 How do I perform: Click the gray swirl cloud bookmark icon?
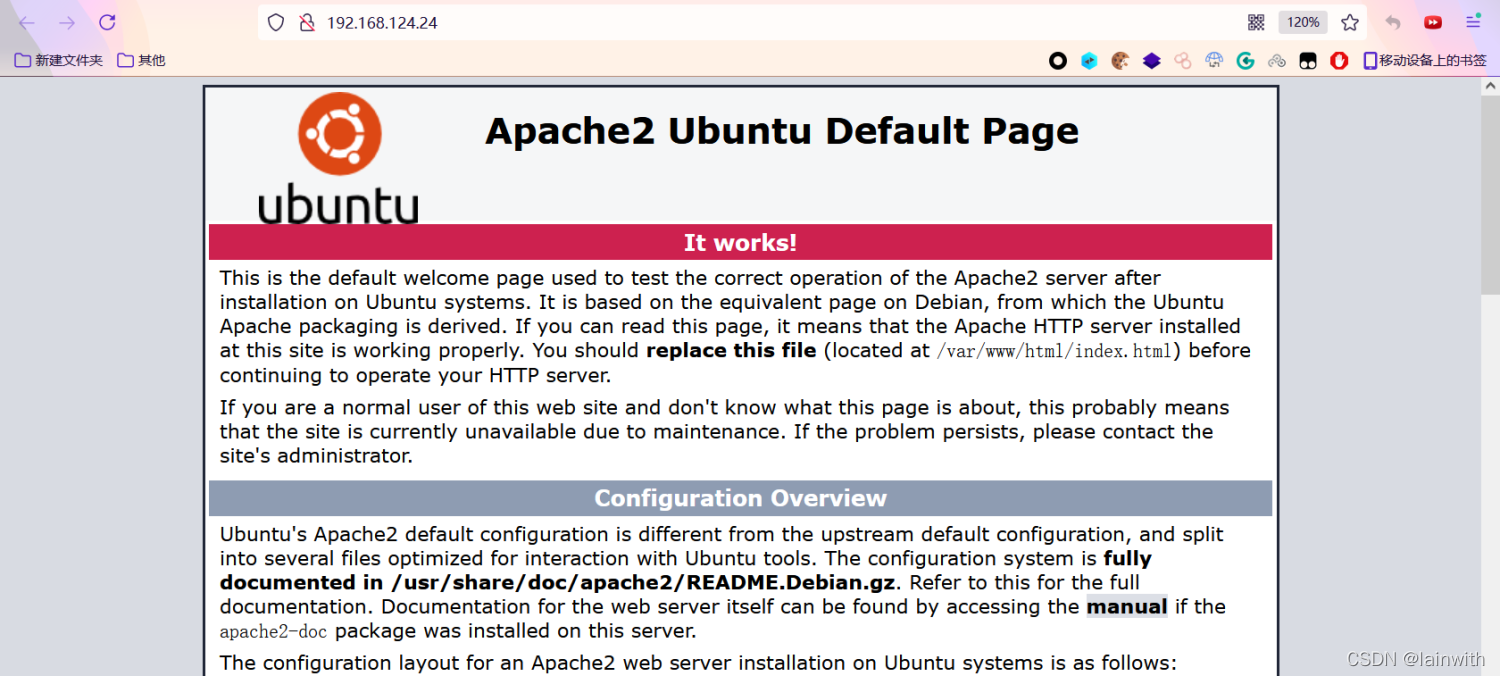click(1277, 61)
